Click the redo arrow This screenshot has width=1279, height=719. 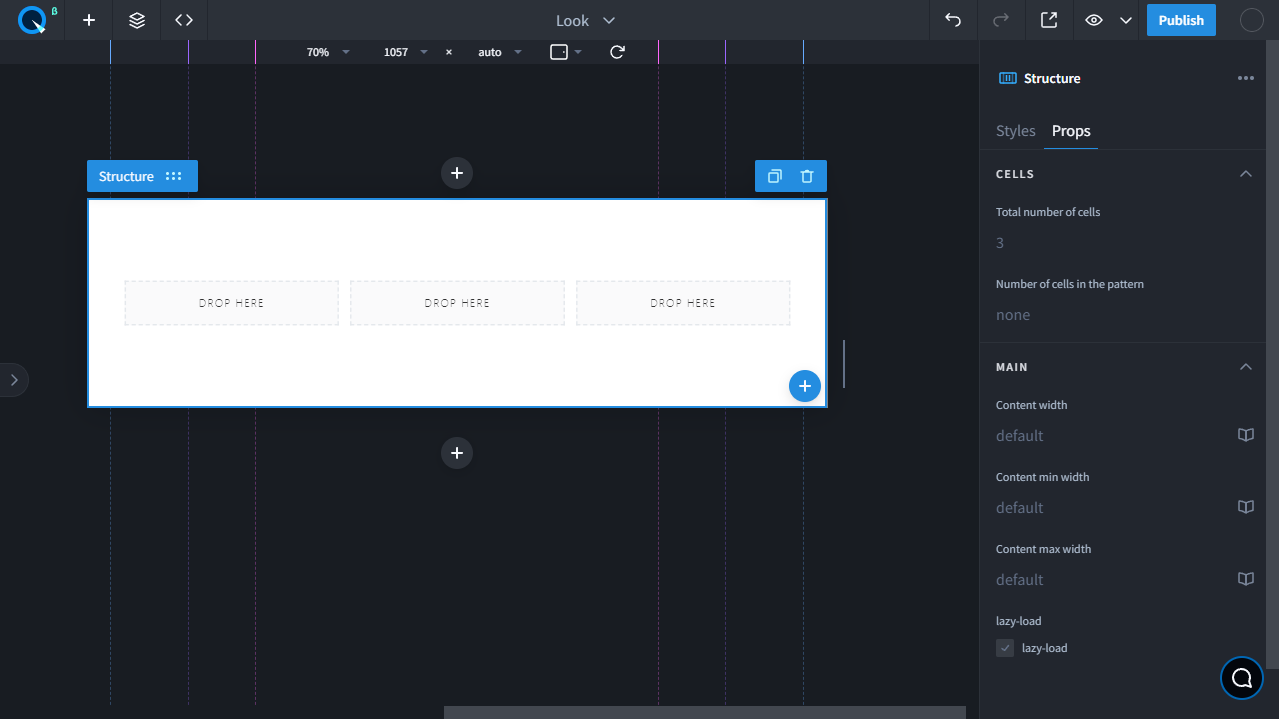(1001, 20)
